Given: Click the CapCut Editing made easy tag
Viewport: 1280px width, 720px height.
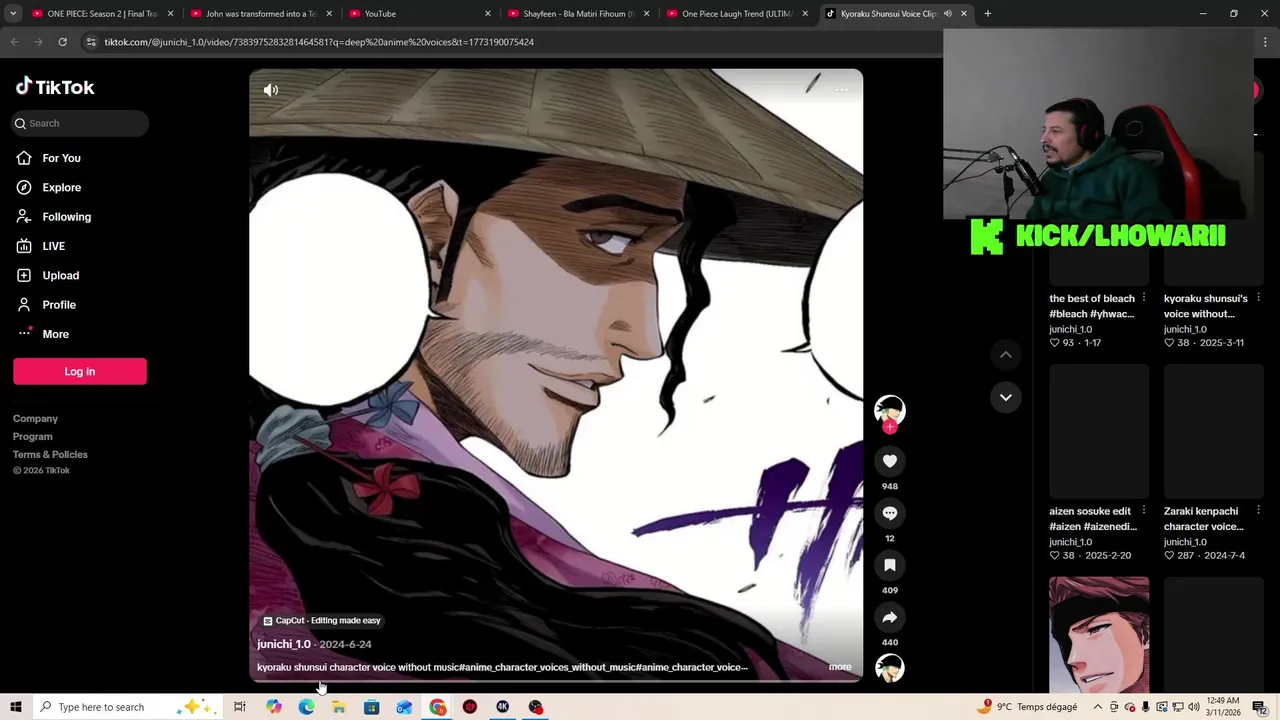Looking at the screenshot, I should [x=322, y=621].
